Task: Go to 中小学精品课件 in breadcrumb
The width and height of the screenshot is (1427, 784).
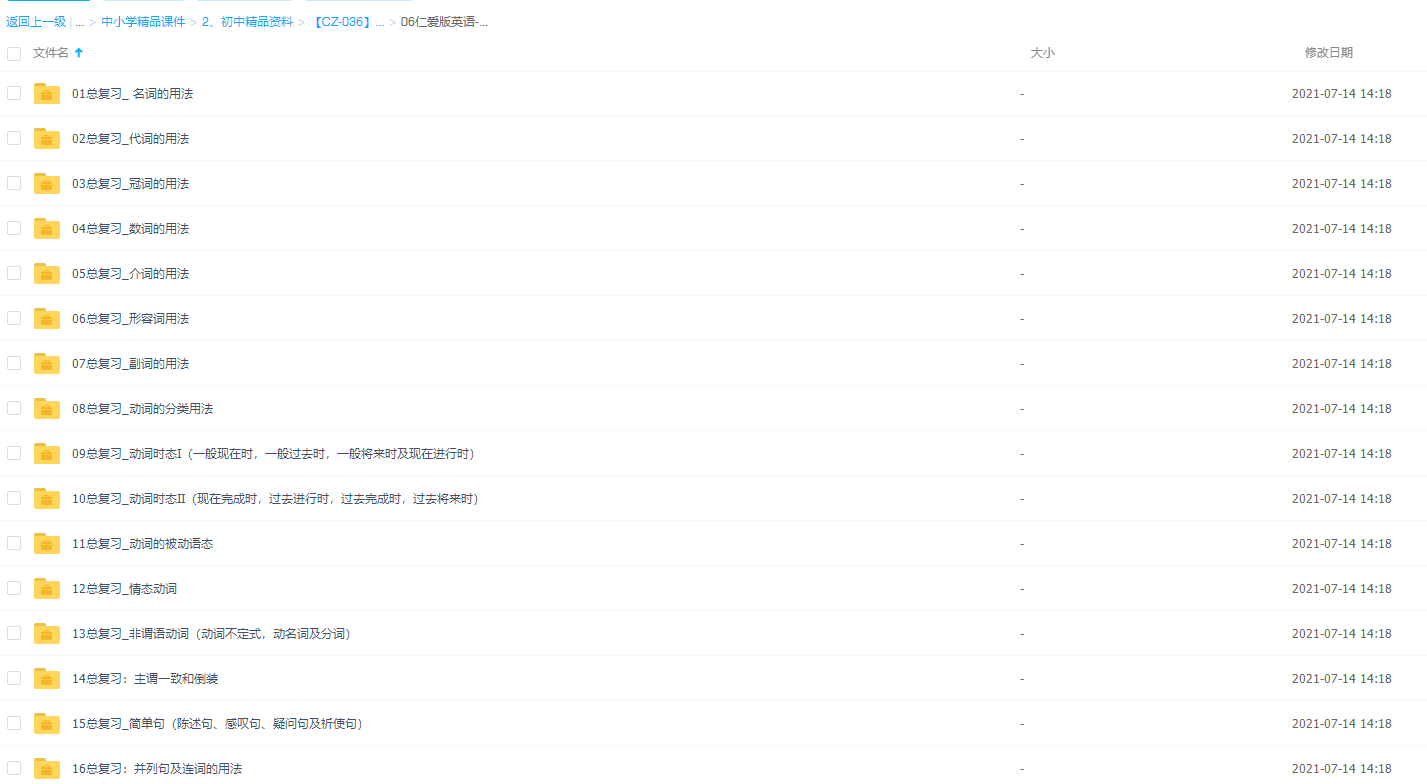Action: pos(143,22)
